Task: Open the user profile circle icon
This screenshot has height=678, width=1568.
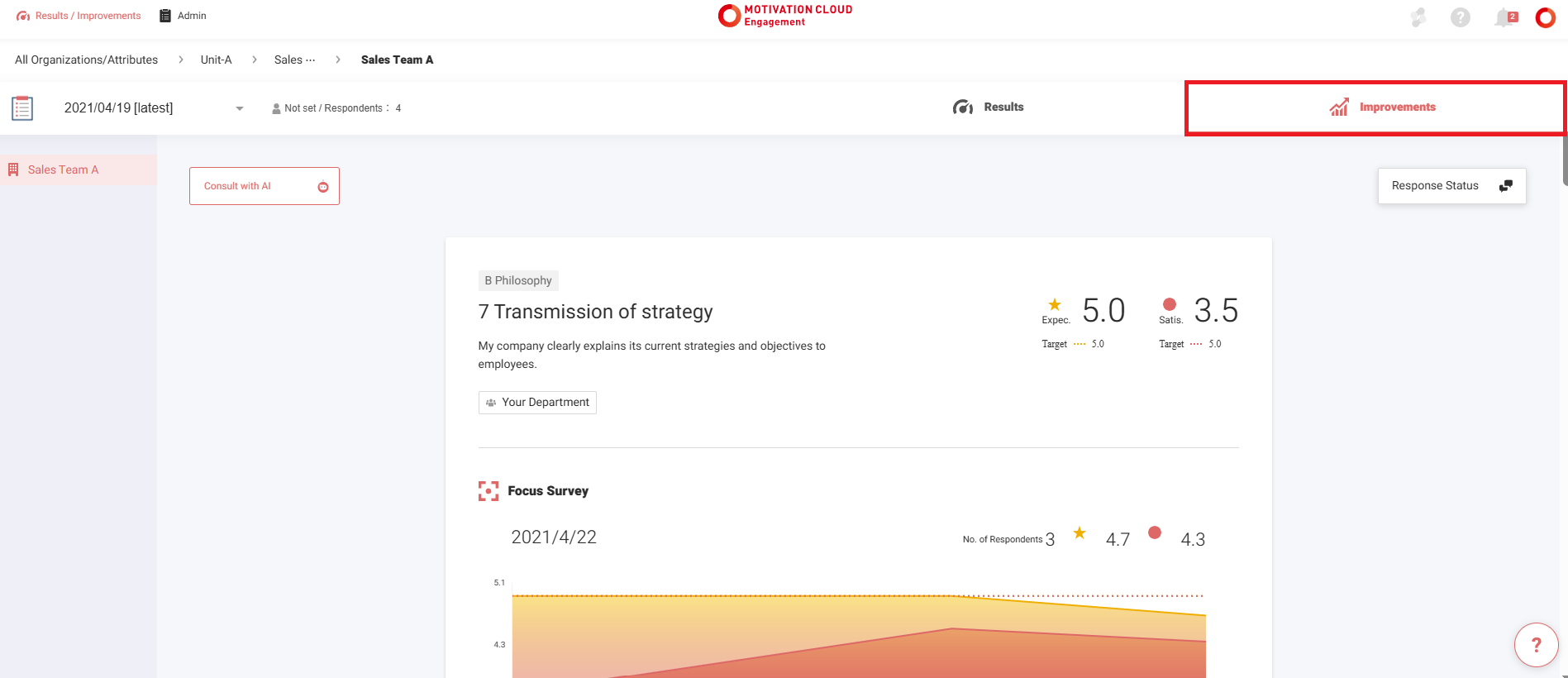Action: click(x=1545, y=17)
